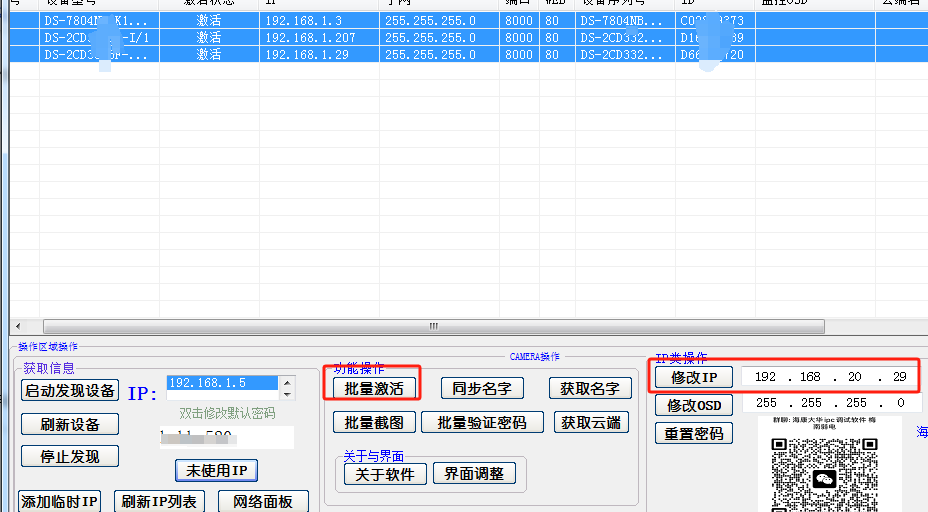Click the 未使用IP button
The width and height of the screenshot is (928, 512).
(216, 470)
